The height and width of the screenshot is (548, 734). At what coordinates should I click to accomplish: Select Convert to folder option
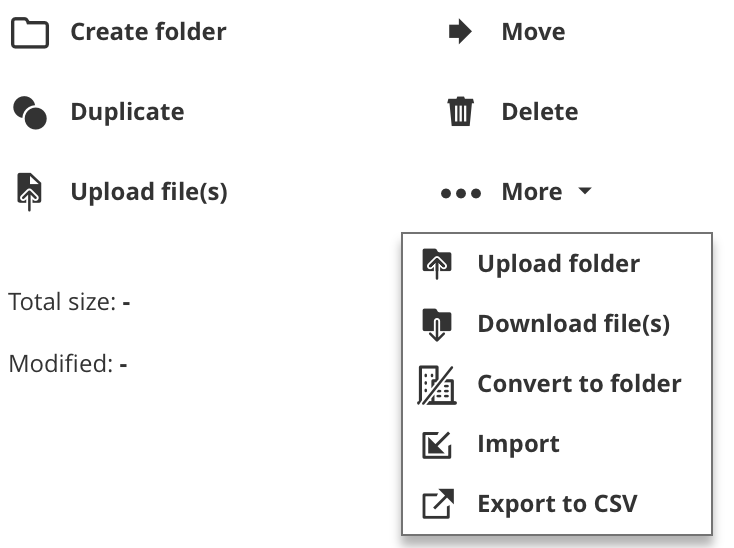579,384
